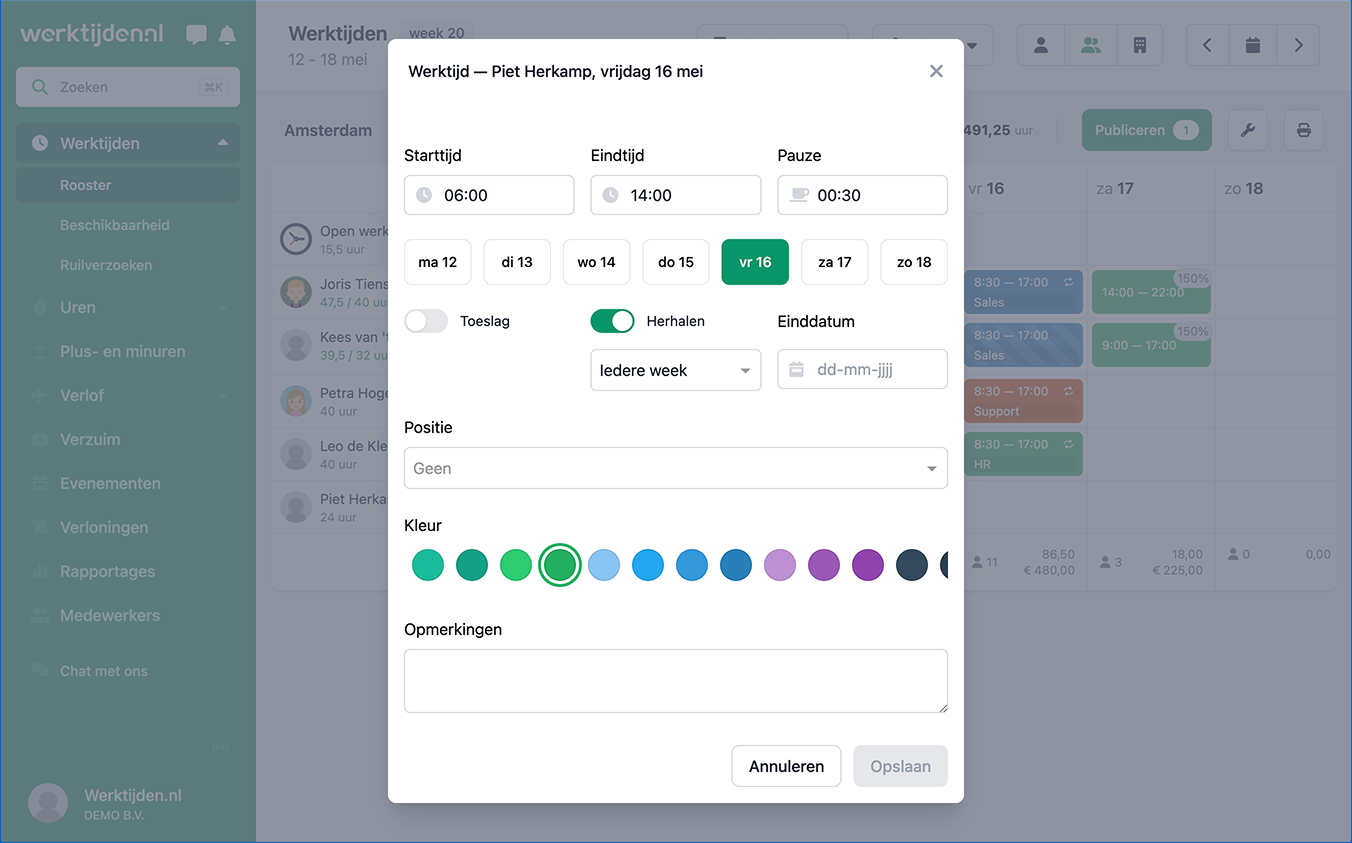Viewport: 1352px width, 843px height.
Task: Switch to single employee view icon
Action: [1041, 45]
